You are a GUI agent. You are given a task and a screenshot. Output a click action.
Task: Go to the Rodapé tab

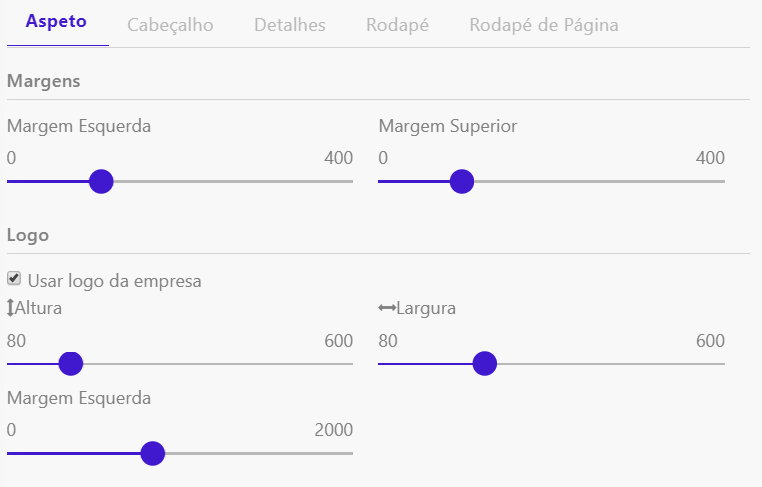click(397, 25)
